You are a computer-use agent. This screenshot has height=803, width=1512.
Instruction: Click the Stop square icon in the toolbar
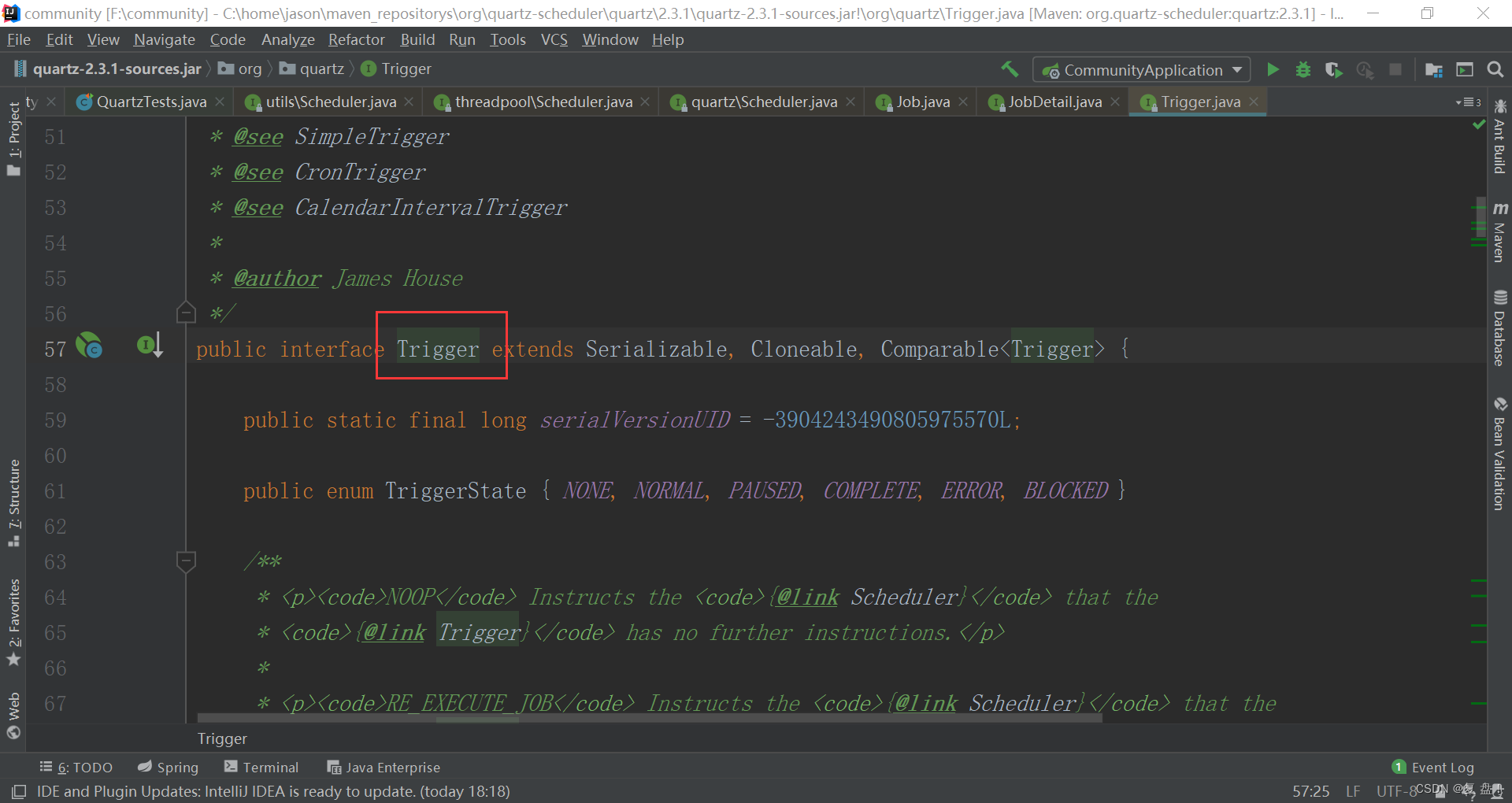pyautogui.click(x=1395, y=69)
